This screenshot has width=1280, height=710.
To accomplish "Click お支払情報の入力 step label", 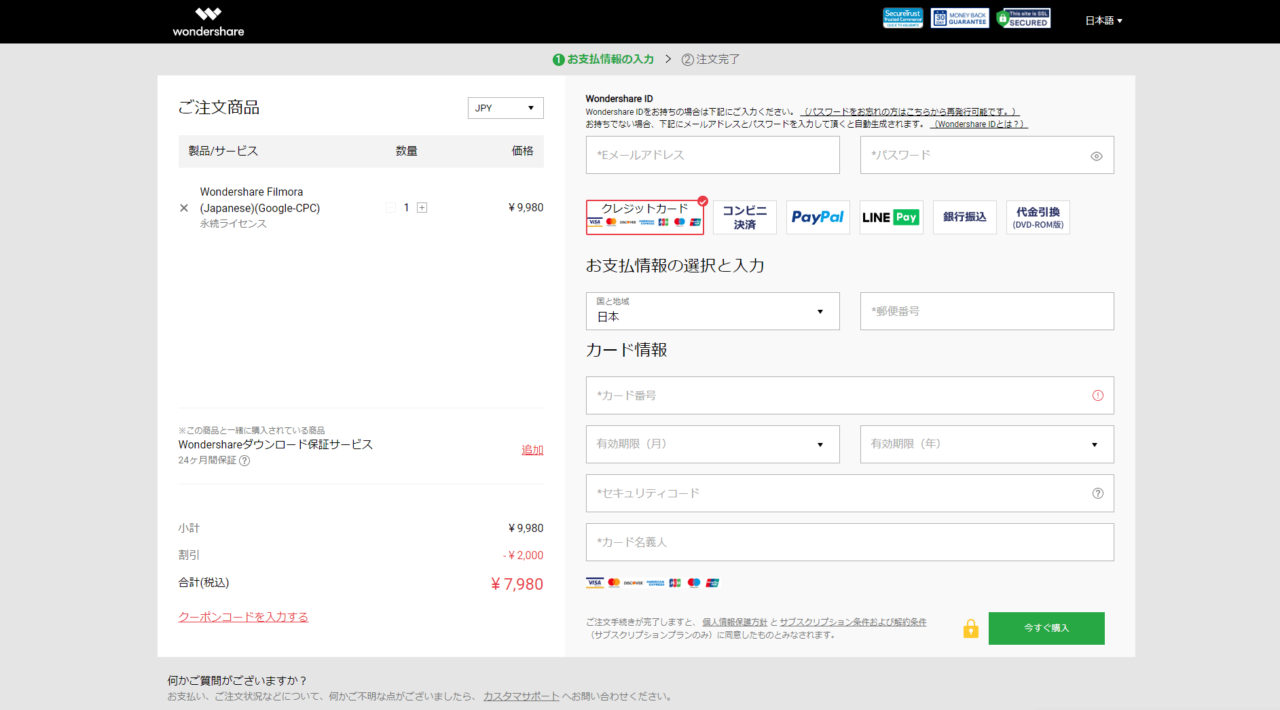I will [x=610, y=59].
